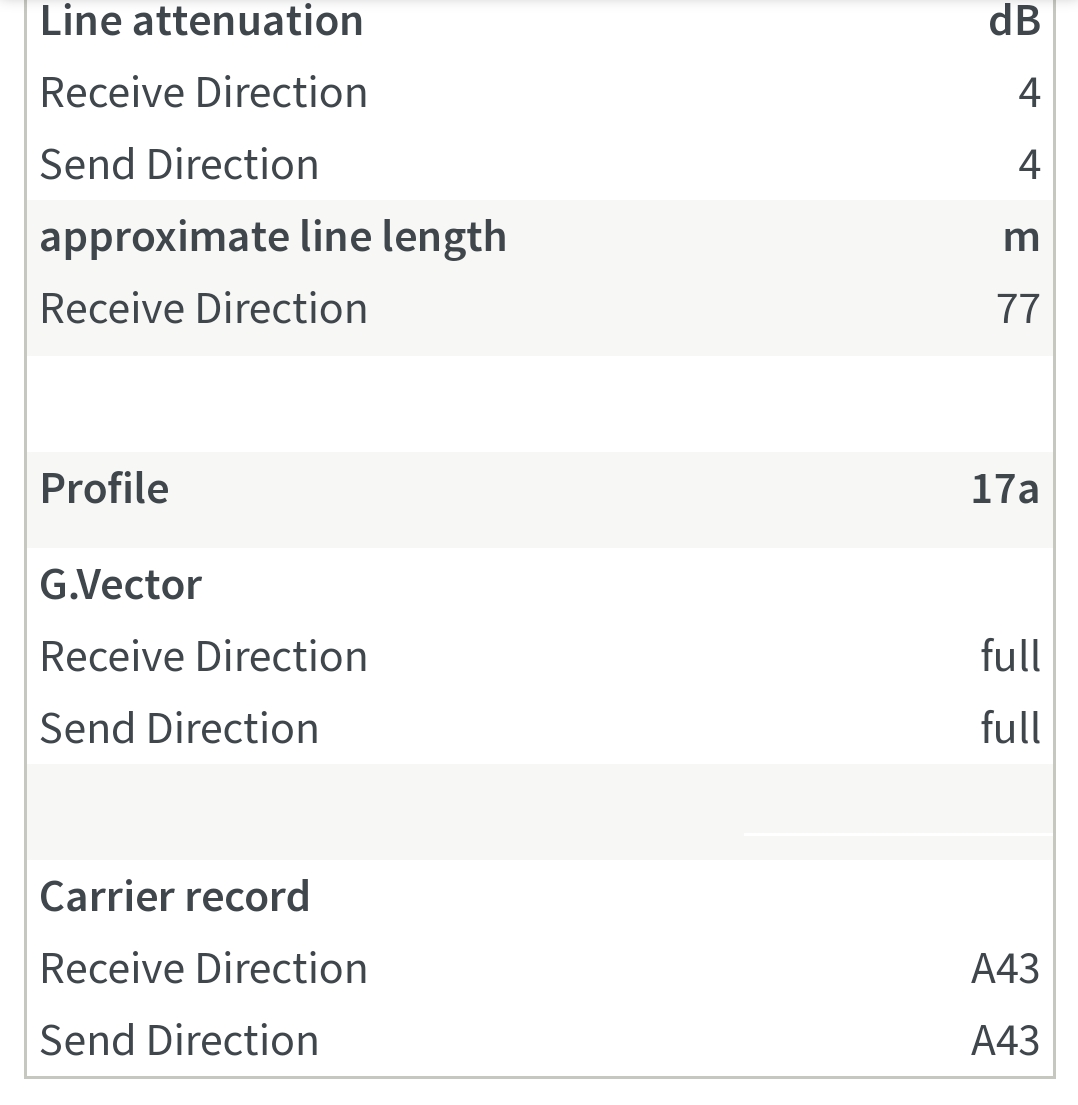Click Receive Direction under Line attenuation
Screen dimensions: 1078x1105
point(204,93)
